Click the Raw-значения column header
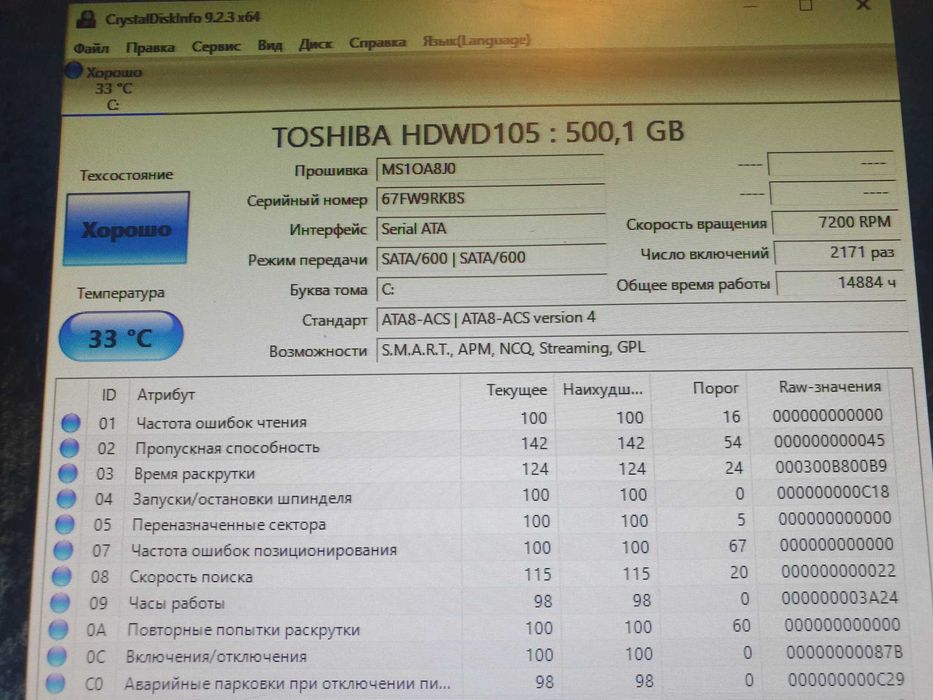 point(829,387)
